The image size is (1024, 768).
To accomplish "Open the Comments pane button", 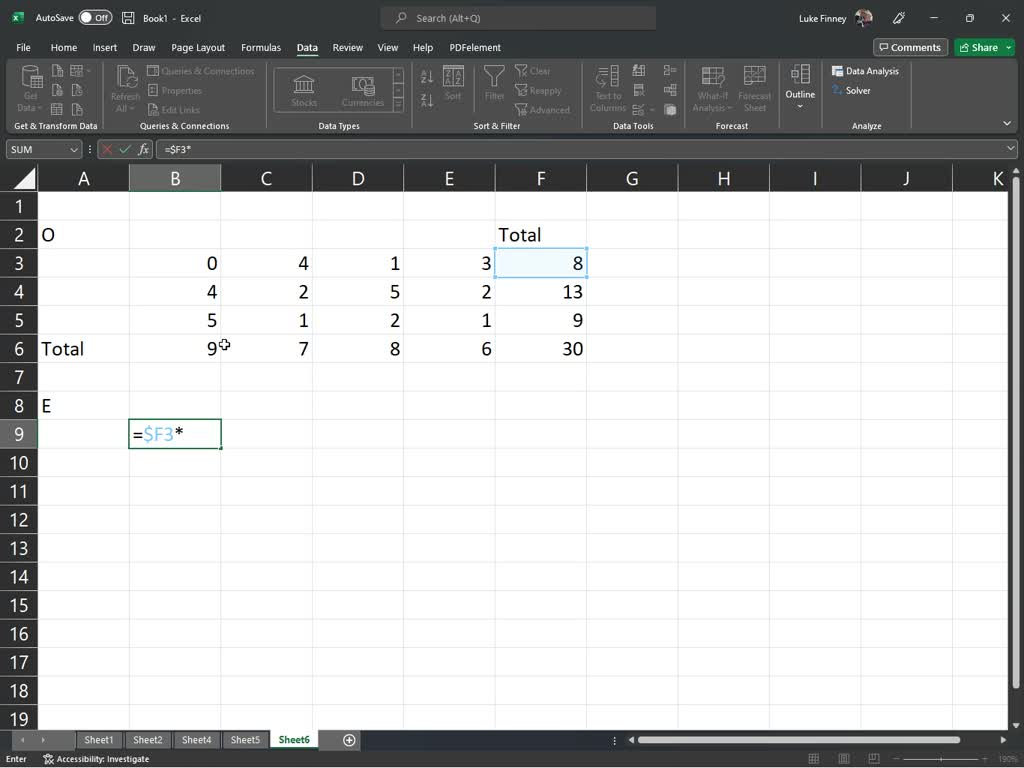I will point(909,47).
